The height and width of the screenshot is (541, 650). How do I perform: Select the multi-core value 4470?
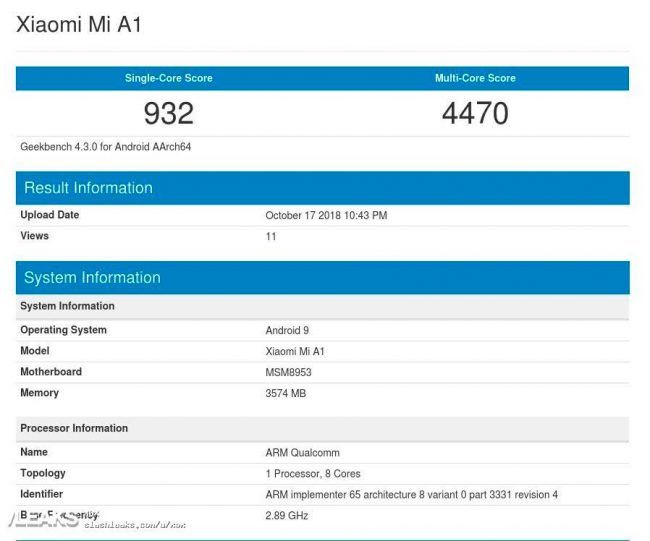(475, 113)
